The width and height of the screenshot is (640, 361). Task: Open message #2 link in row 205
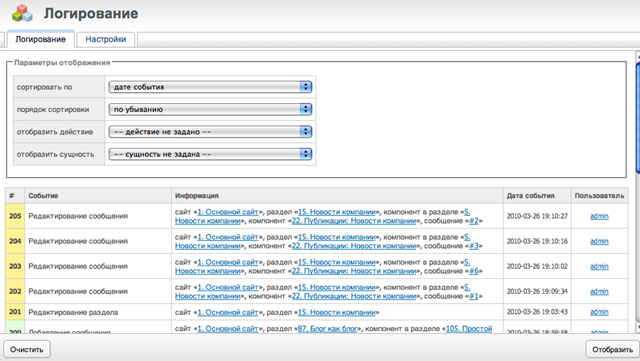[x=473, y=221]
